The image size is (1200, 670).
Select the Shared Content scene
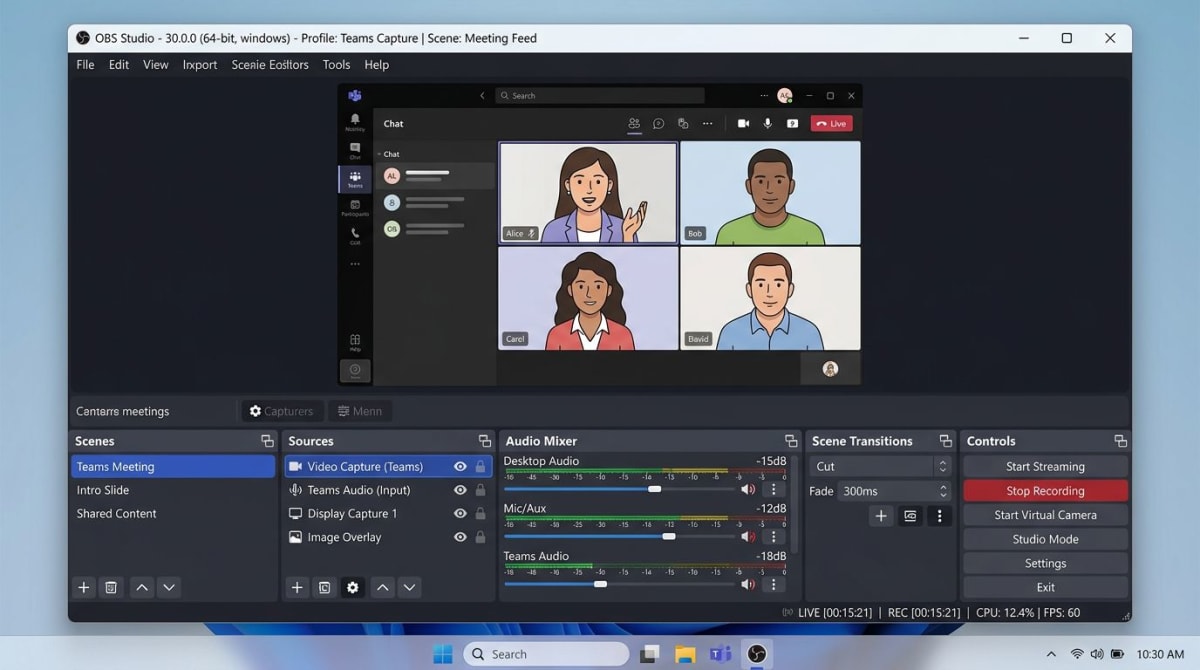[173, 514]
